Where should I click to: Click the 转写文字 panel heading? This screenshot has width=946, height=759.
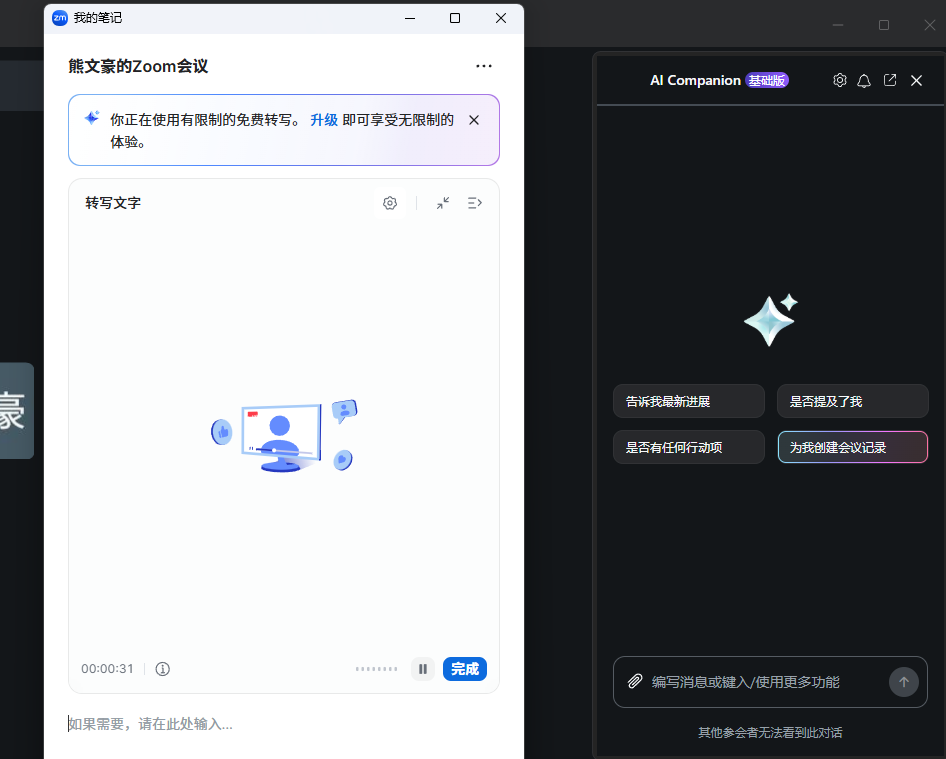pos(113,203)
